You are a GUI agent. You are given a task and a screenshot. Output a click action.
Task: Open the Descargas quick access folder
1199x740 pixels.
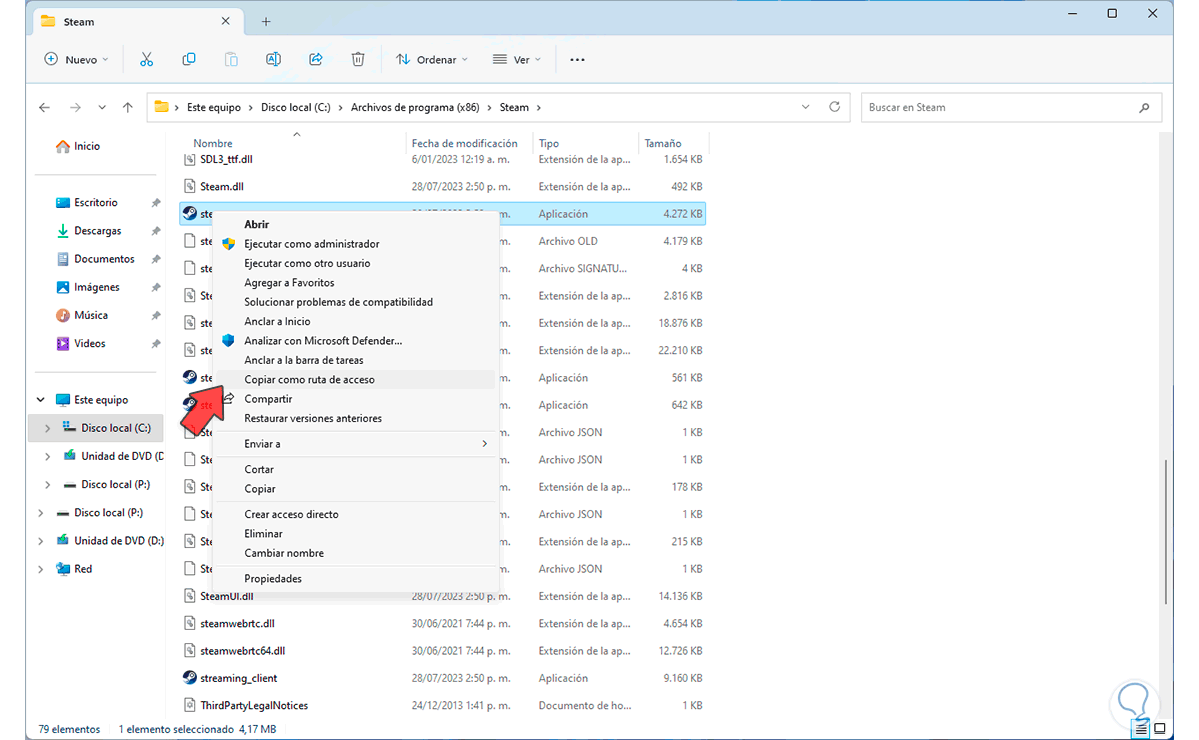(97, 231)
